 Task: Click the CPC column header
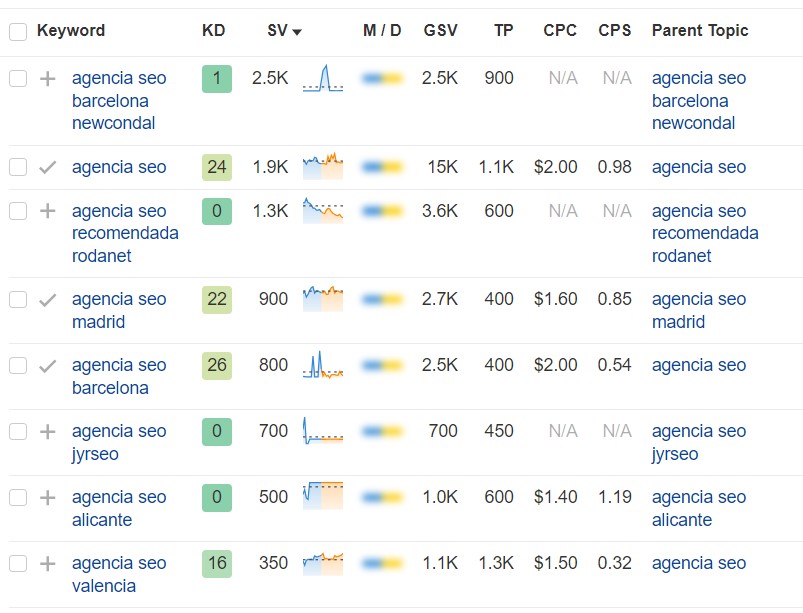coord(560,30)
